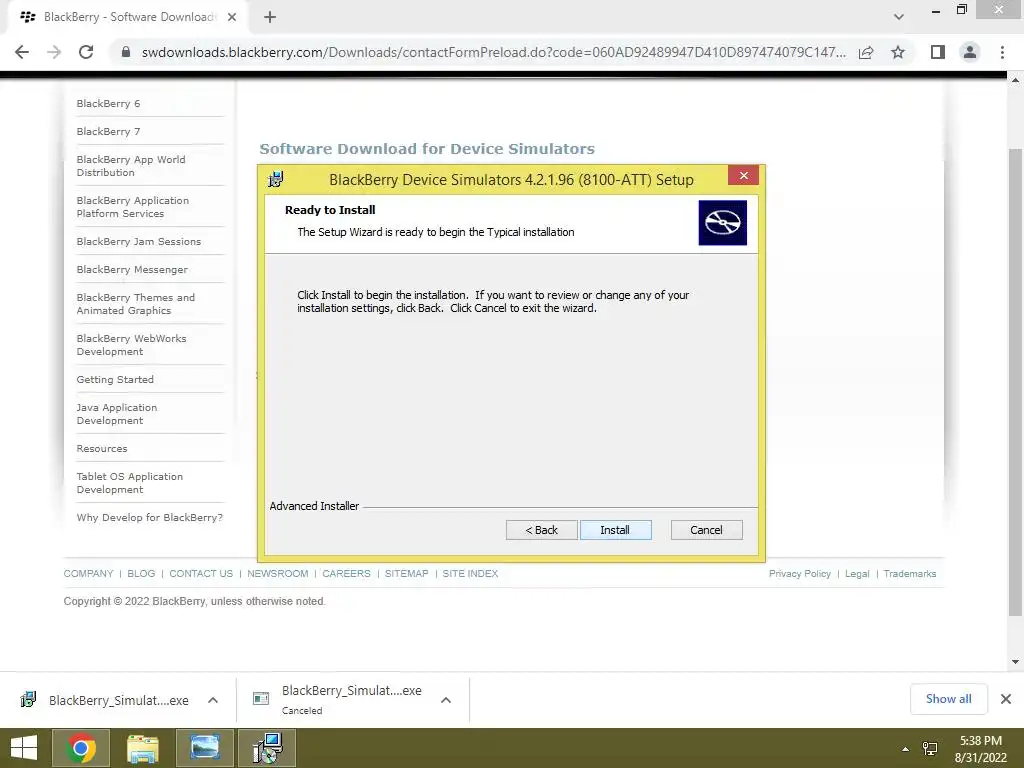1024x768 pixels.
Task: Show all downloads
Action: pyautogui.click(x=948, y=699)
